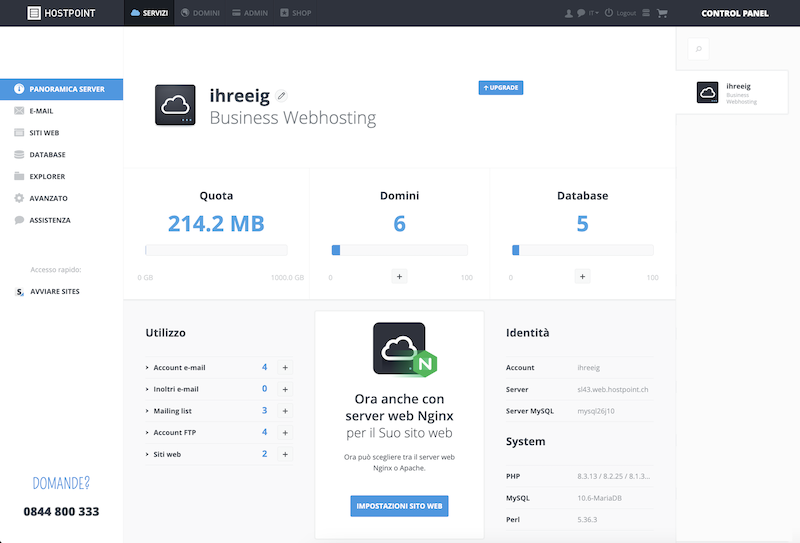
Task: Click the Mailing list count 3
Action: point(264,410)
